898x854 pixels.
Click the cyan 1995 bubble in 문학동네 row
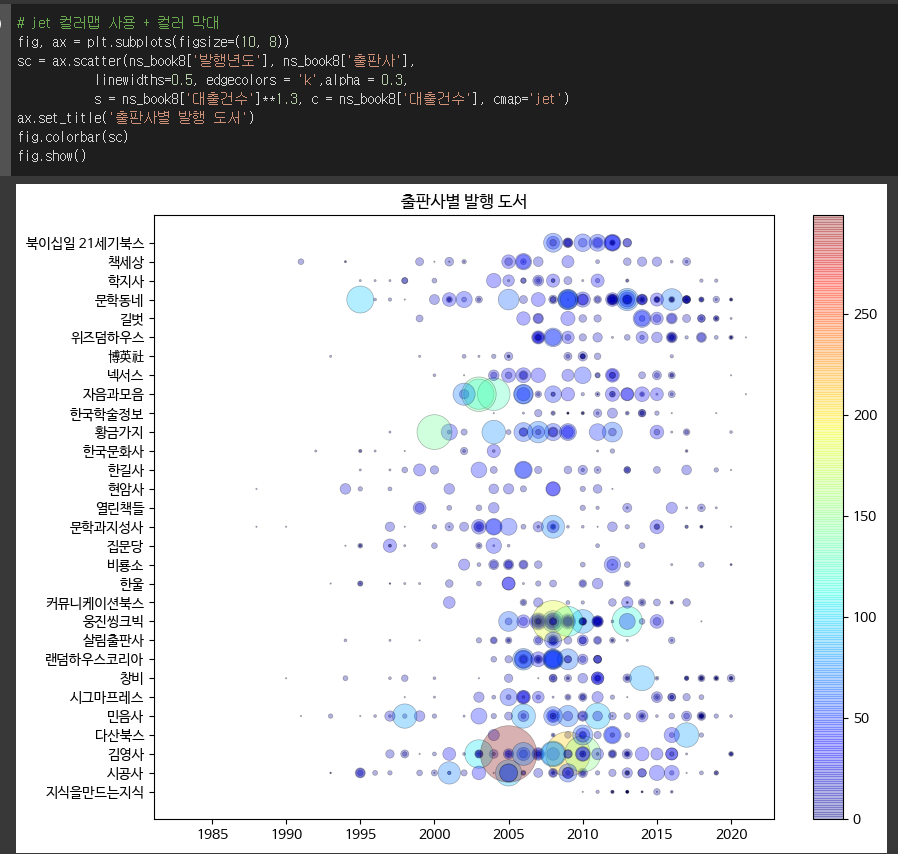tap(360, 300)
